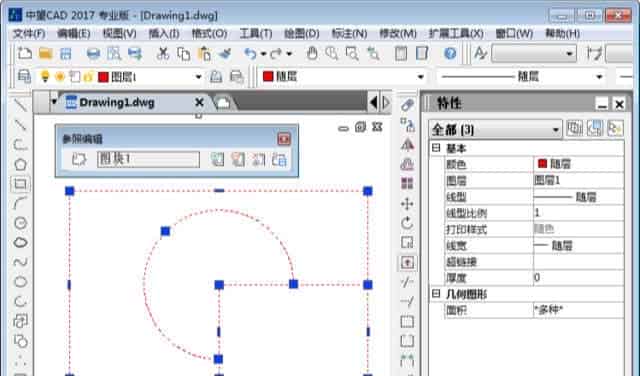640x376 pixels.
Task: Click the 线型比例 value field
Action: [x=578, y=213]
